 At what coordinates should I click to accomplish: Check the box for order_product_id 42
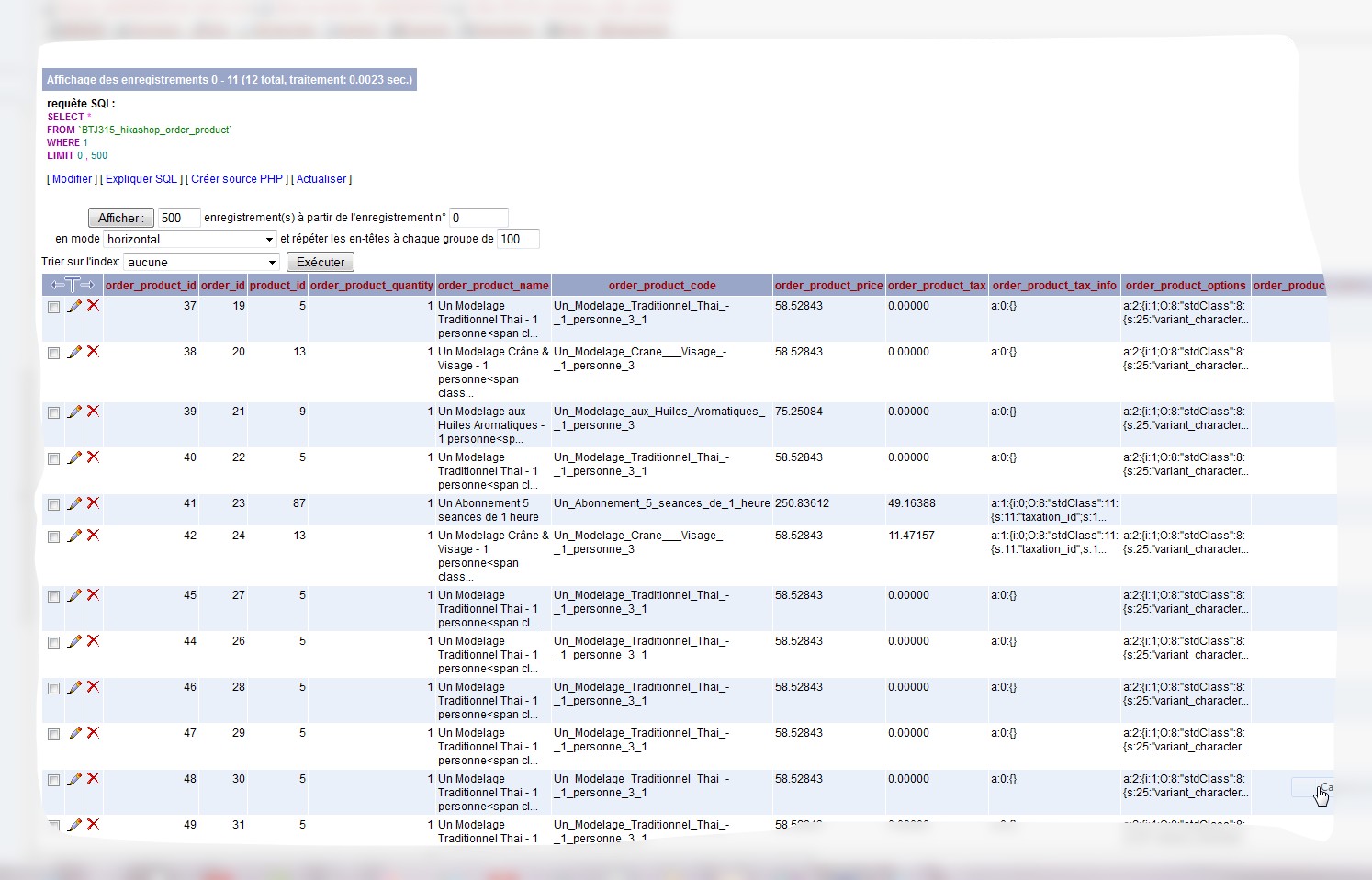(53, 536)
